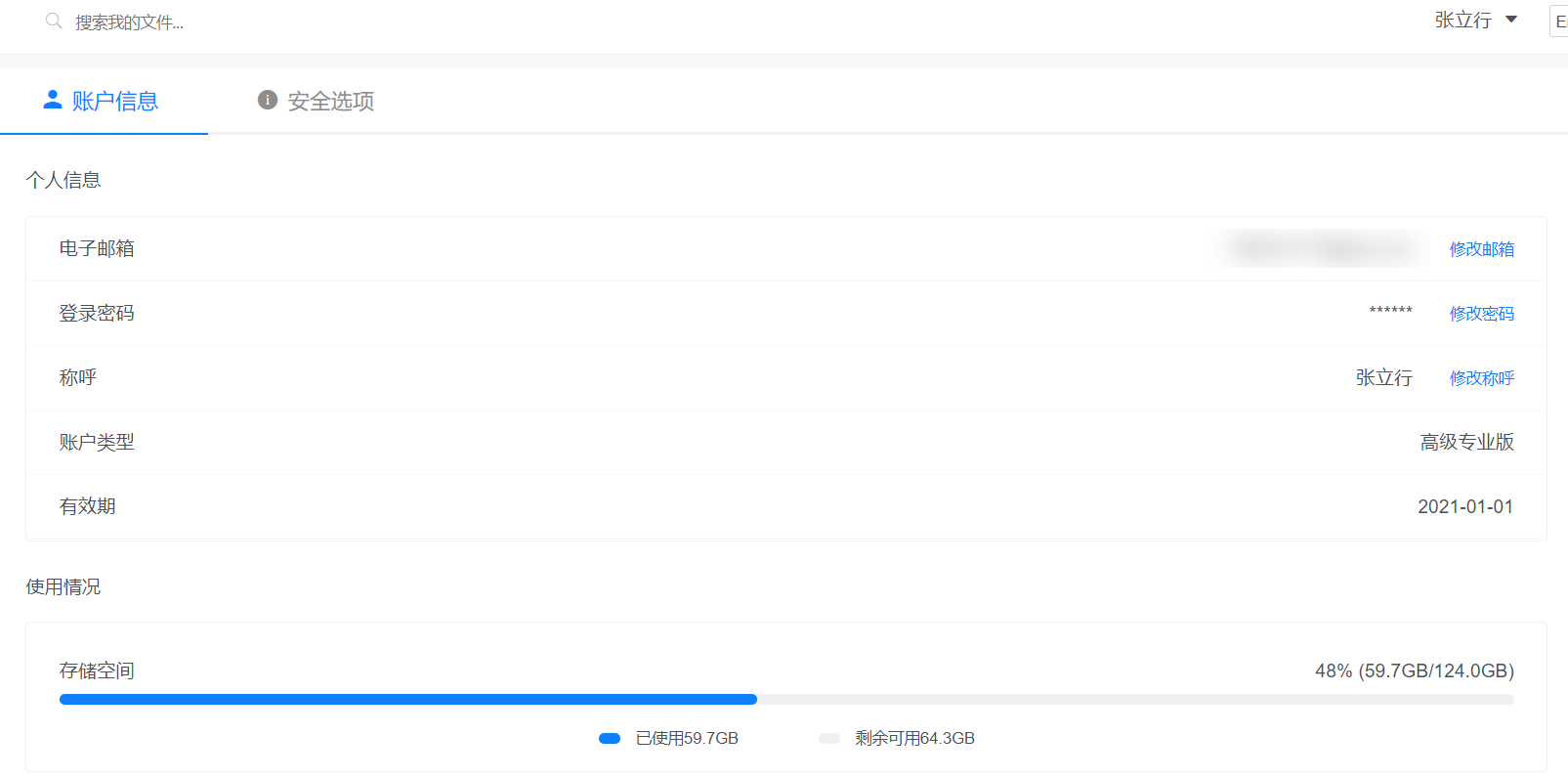Viewport: 1568px width, 778px height.
Task: Click 修改称呼 to edit the nickname
Action: coord(1481,378)
